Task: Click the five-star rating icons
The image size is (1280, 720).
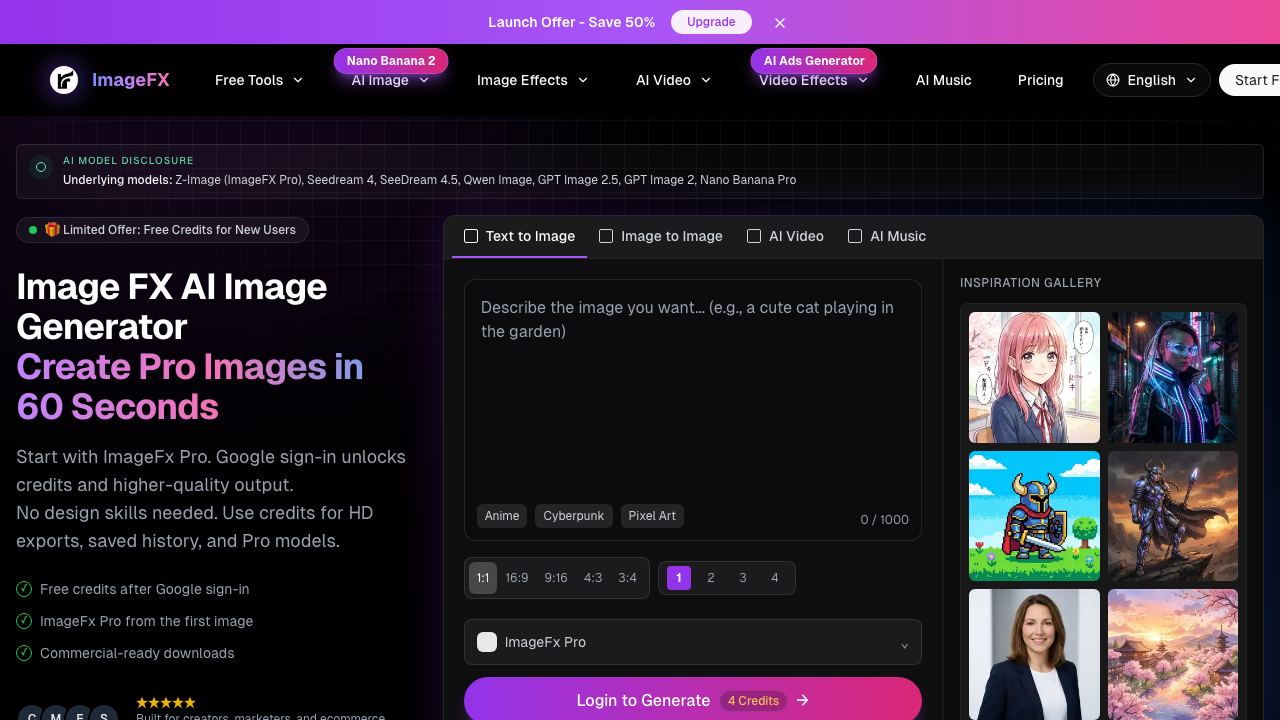Action: [166, 702]
